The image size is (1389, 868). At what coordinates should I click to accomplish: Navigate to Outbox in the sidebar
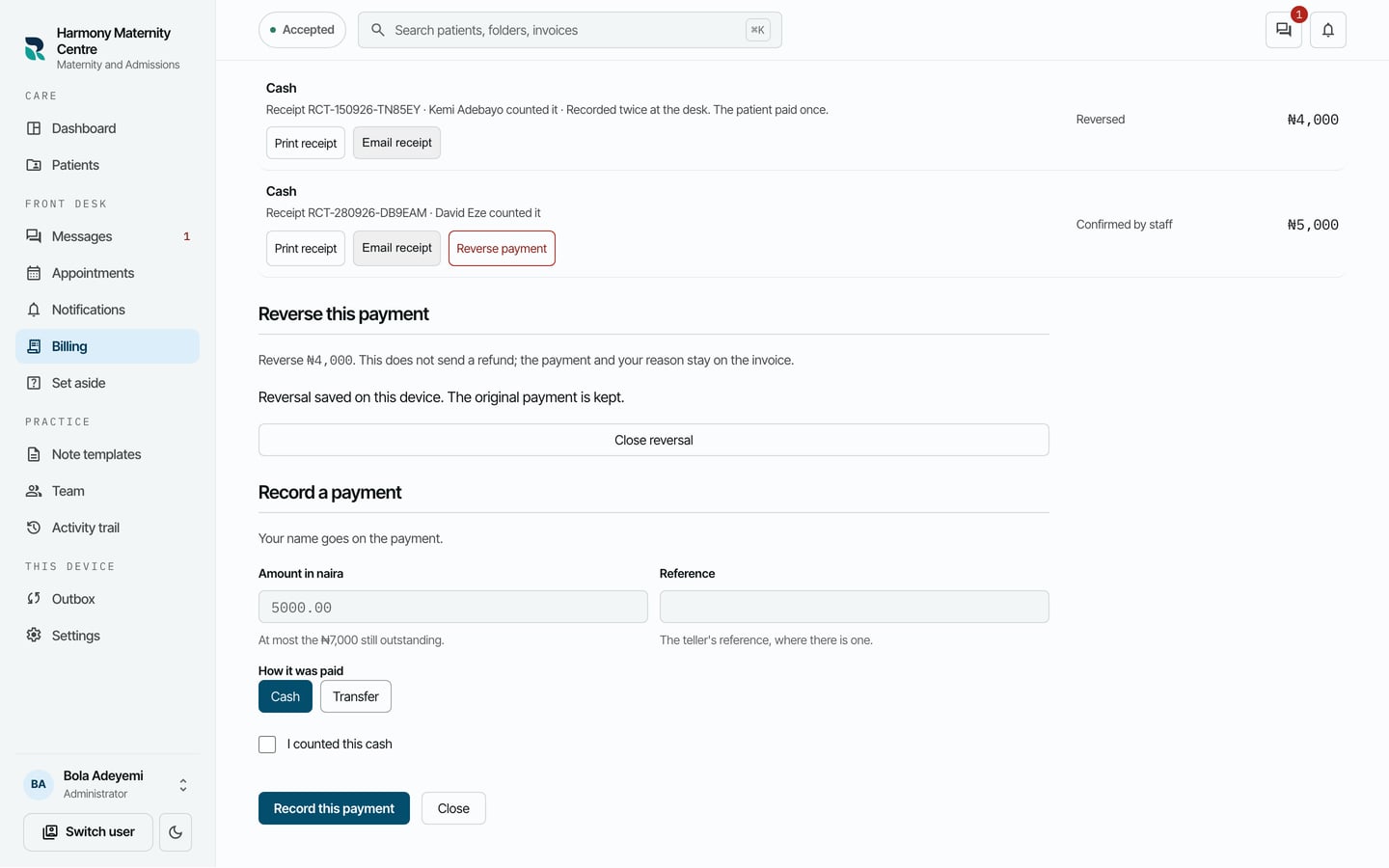coord(107,599)
